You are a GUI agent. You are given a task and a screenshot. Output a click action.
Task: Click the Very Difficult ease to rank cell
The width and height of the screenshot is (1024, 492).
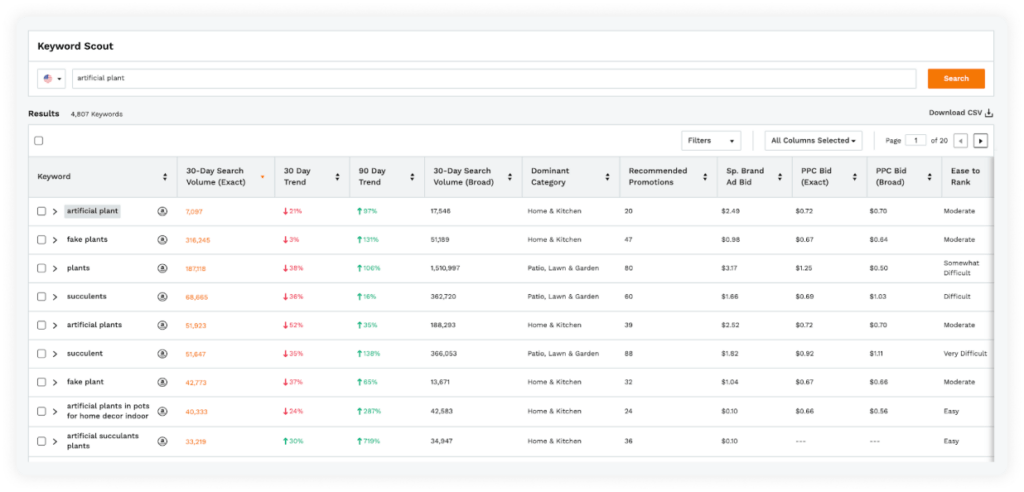click(965, 353)
